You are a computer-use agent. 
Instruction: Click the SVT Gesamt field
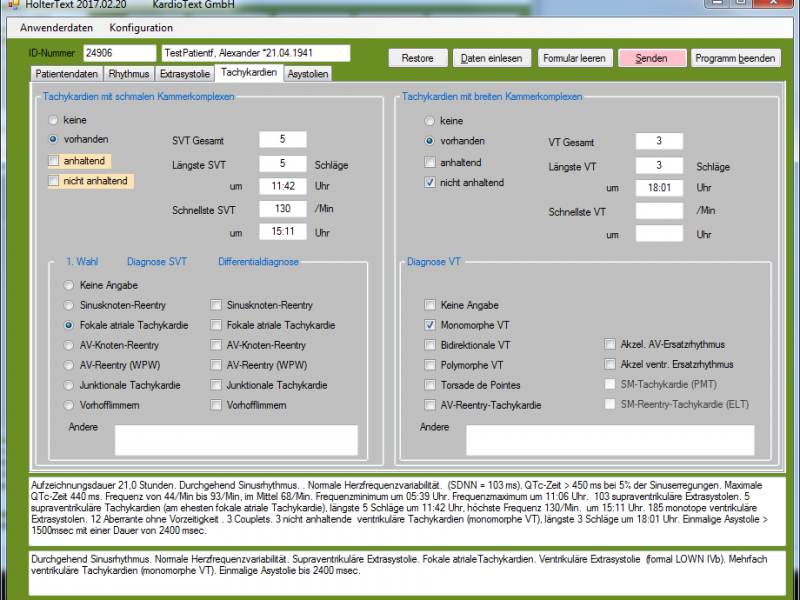coord(283,140)
